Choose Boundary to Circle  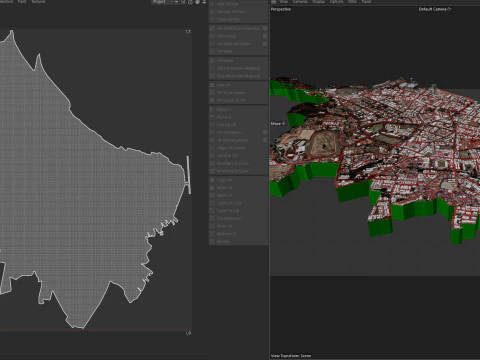238,163
